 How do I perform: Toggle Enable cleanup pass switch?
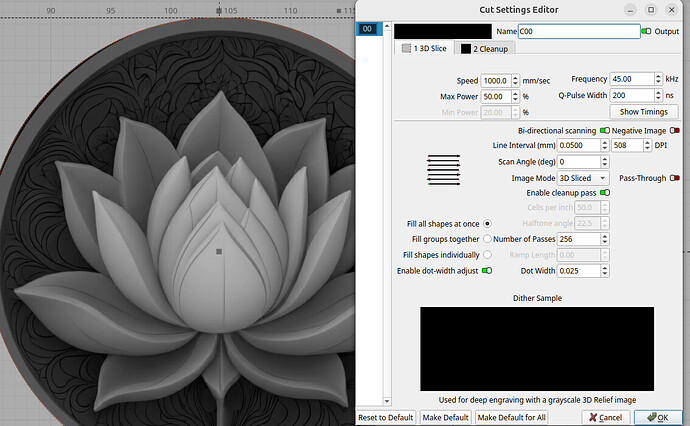pos(604,192)
